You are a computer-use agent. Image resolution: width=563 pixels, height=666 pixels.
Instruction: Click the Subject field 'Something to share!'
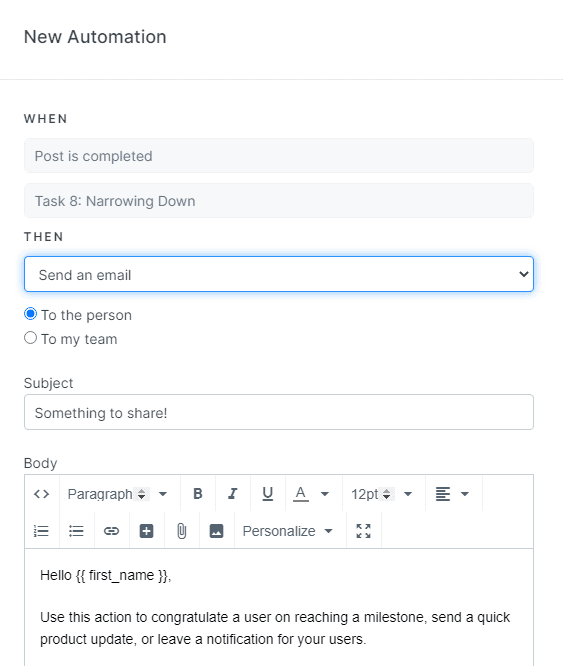click(279, 412)
